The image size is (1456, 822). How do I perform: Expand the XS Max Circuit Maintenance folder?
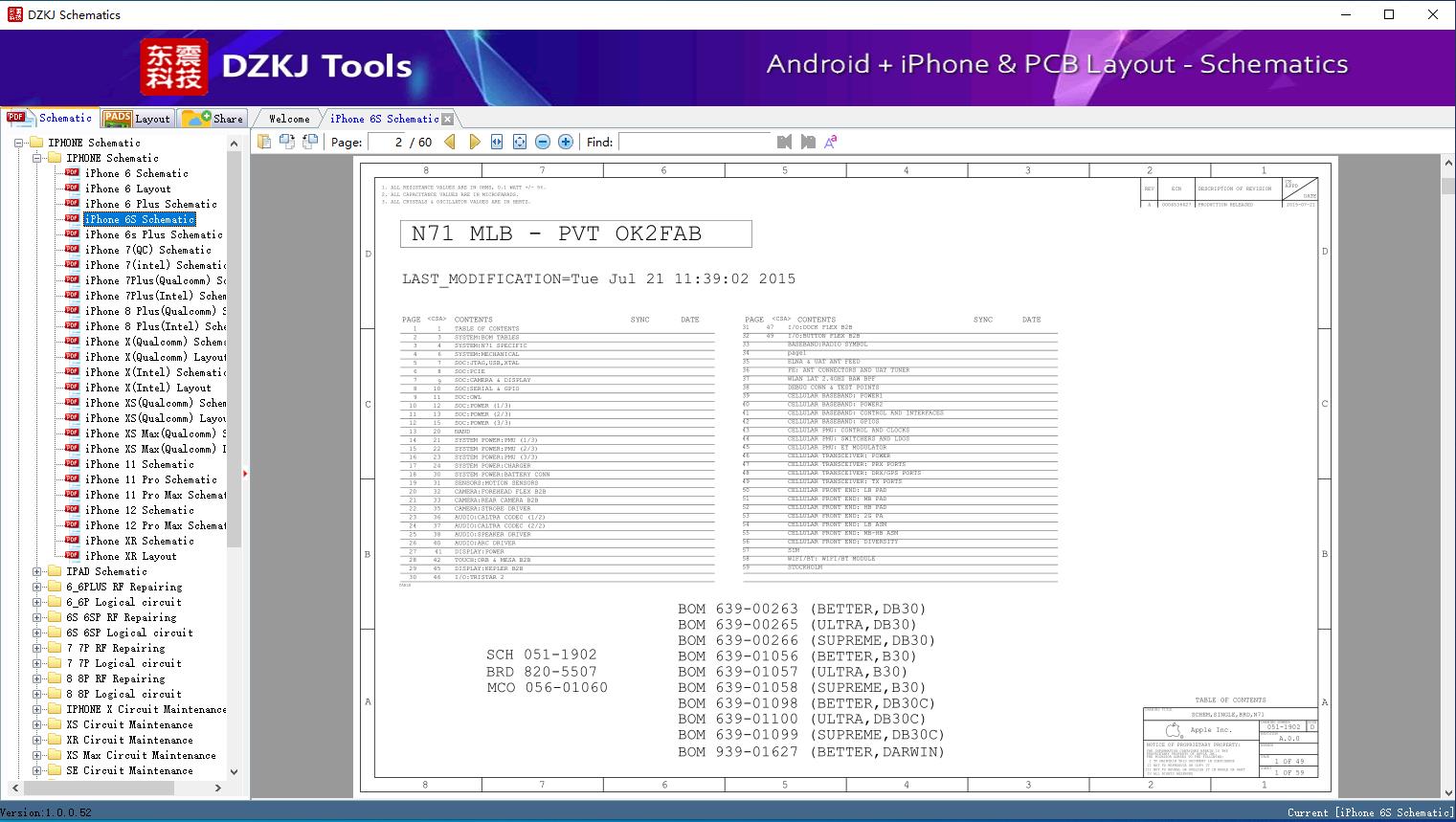(37, 755)
